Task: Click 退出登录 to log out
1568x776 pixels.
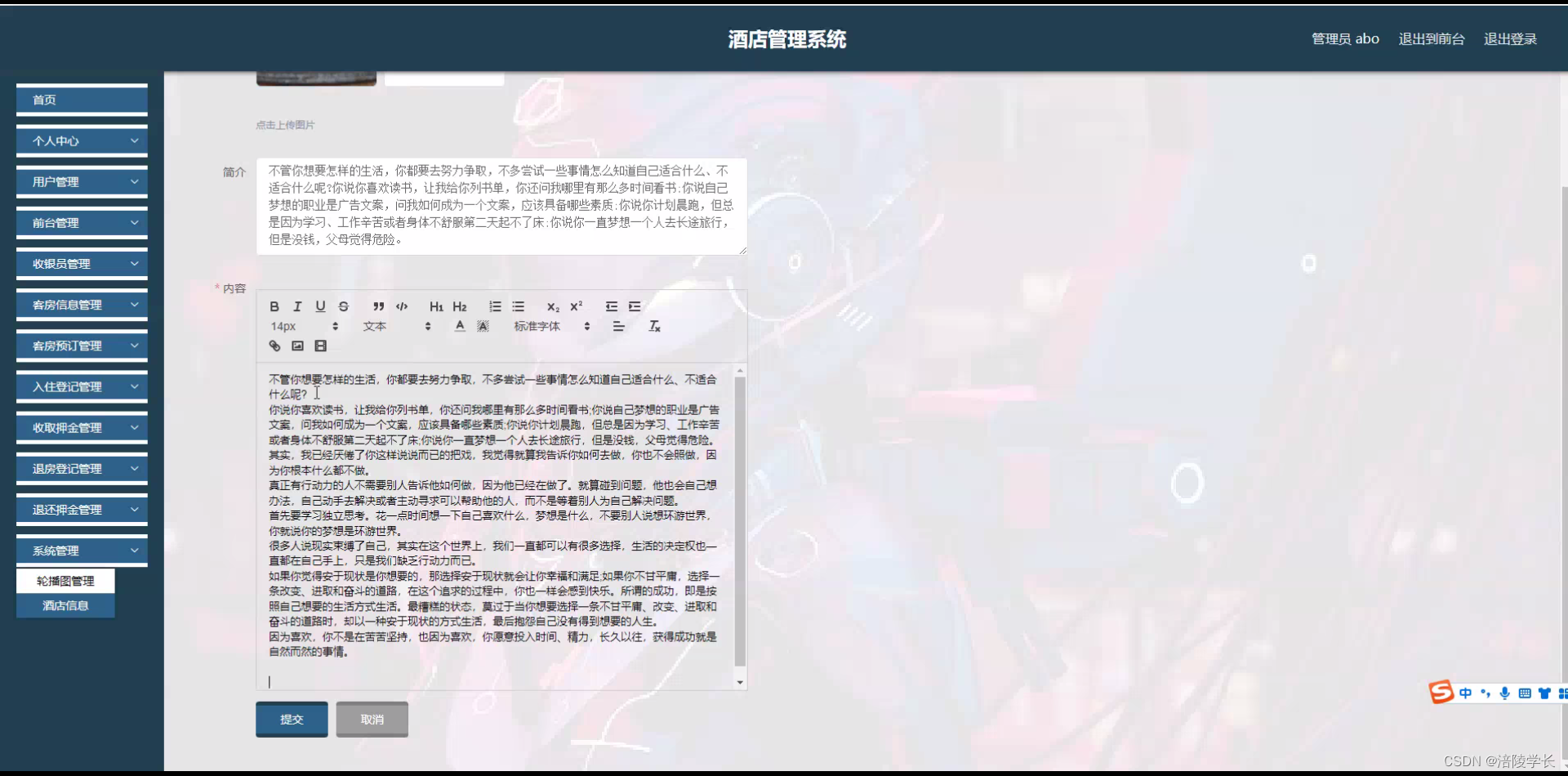Action: (x=1511, y=38)
